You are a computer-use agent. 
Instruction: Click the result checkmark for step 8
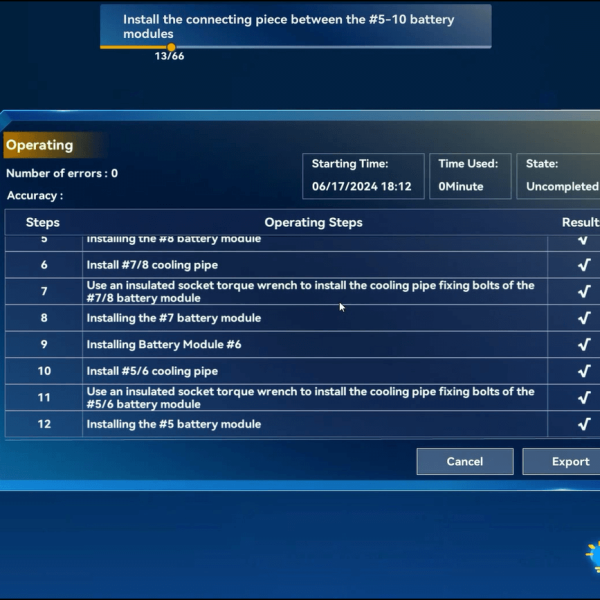[x=584, y=318]
